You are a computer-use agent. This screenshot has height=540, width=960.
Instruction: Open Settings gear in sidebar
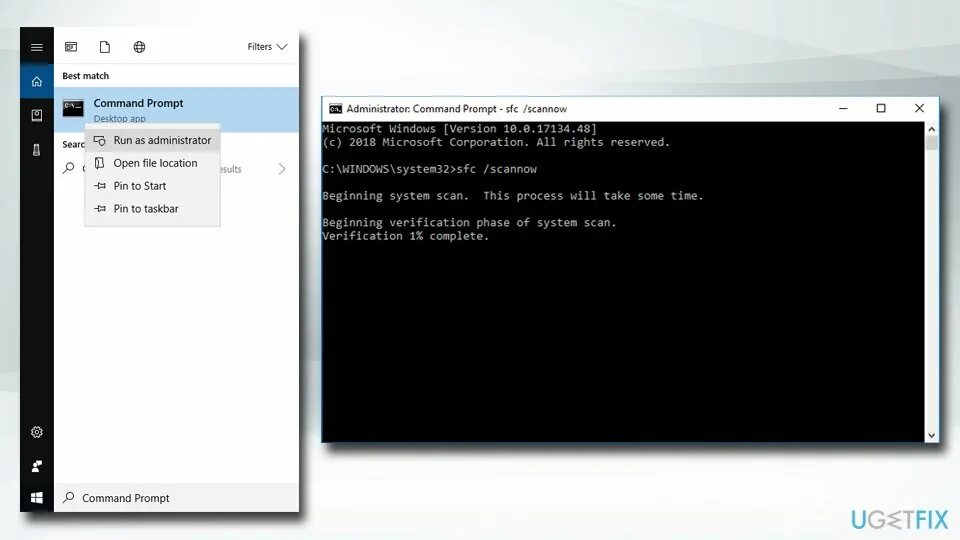pos(37,432)
